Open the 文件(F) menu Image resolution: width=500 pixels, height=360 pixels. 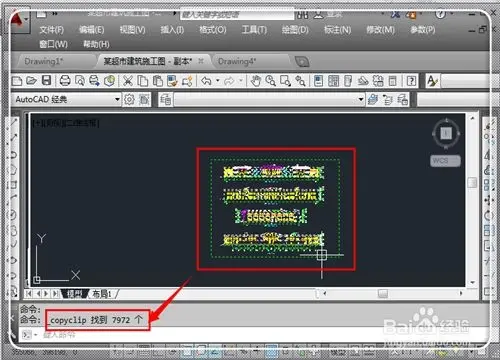[52, 30]
